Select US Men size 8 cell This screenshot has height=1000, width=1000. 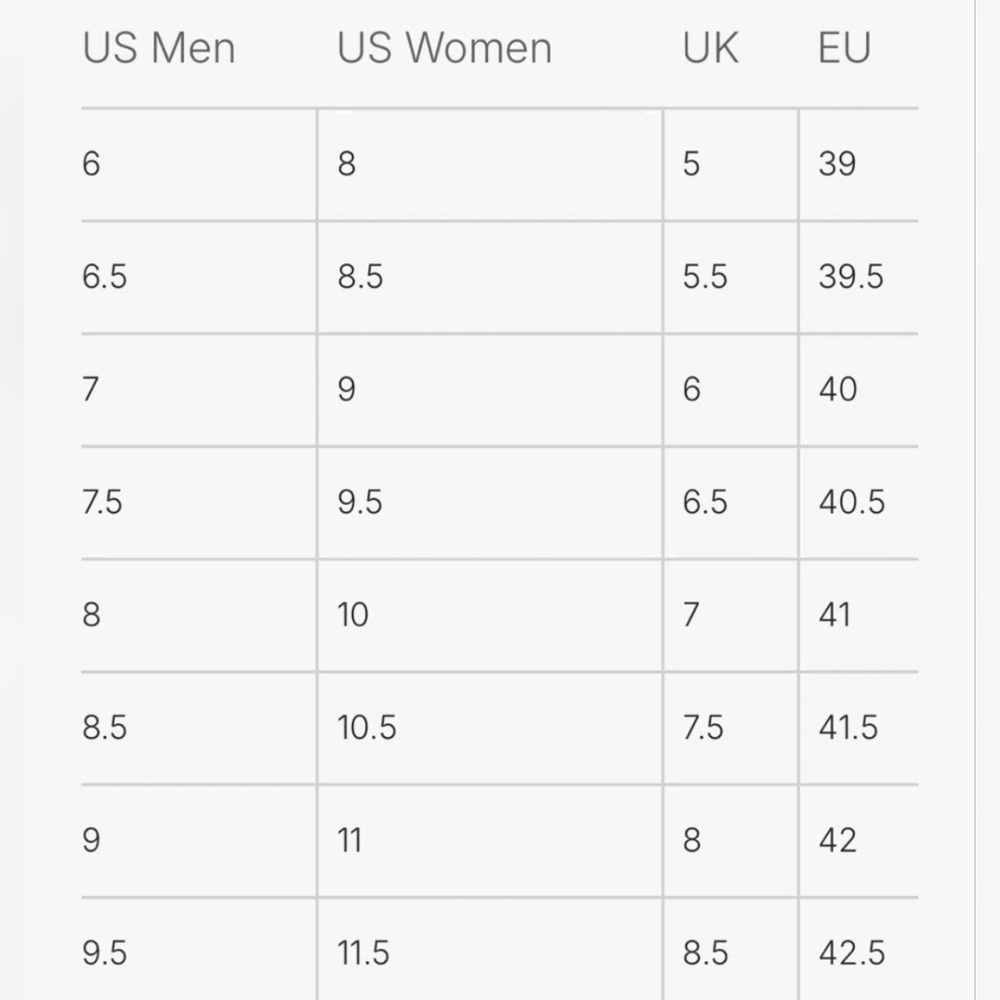tap(199, 615)
